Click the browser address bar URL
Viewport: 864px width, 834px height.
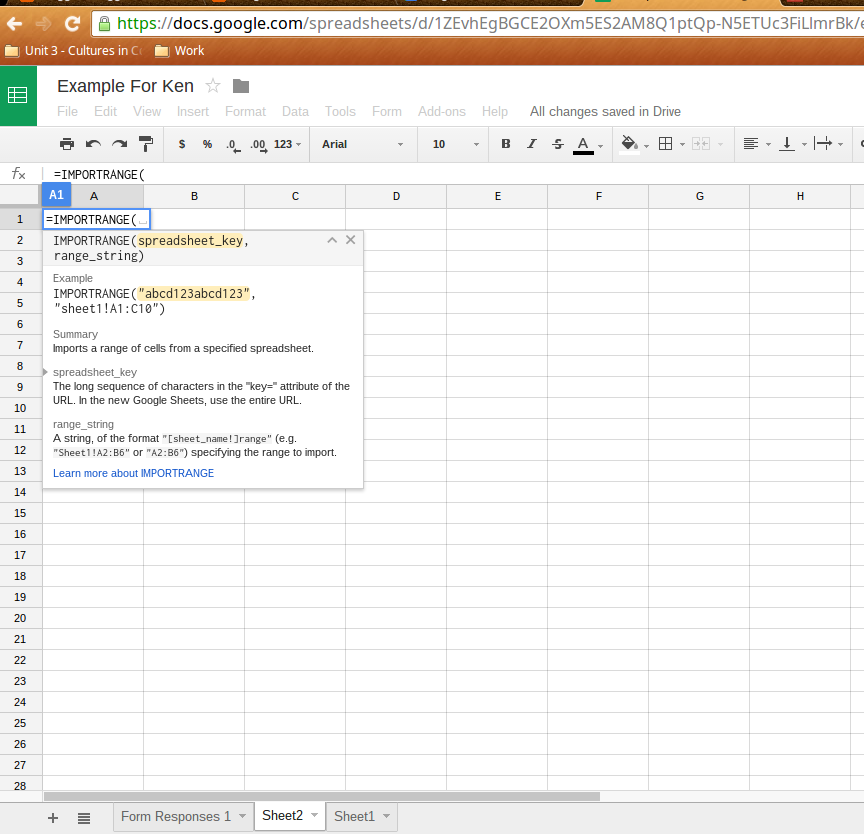click(x=485, y=23)
